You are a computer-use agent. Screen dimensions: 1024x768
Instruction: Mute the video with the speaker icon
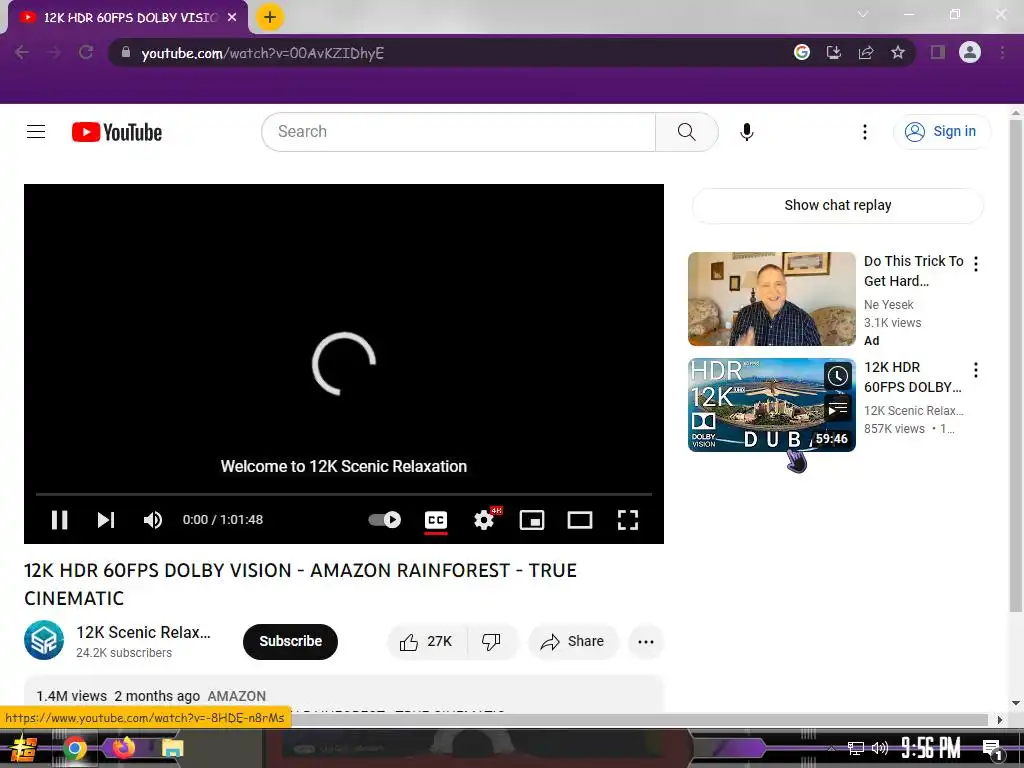[x=153, y=520]
